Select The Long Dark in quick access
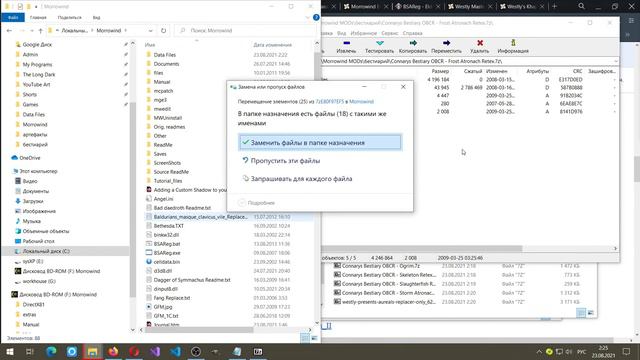The width and height of the screenshot is (640, 360). (38, 74)
